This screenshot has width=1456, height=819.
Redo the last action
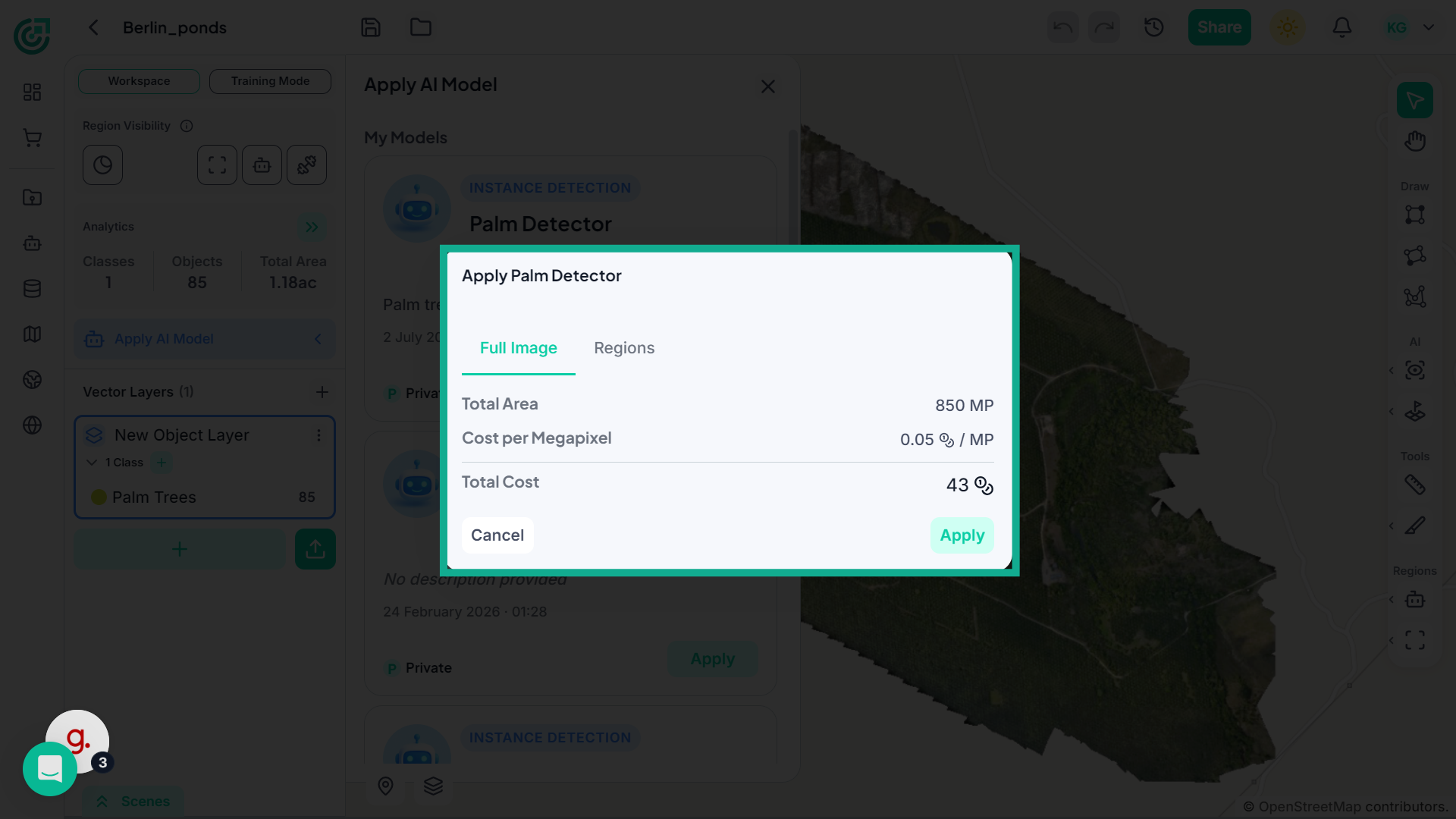click(1104, 27)
